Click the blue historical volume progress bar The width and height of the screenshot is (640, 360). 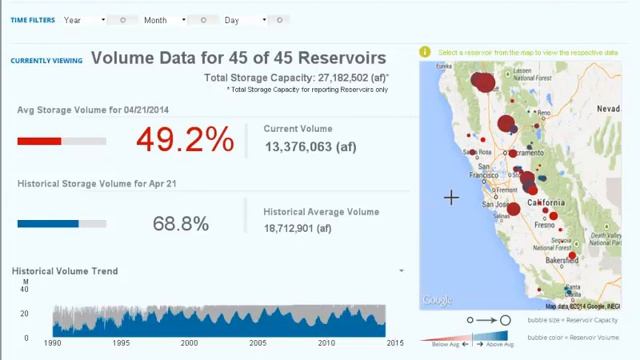pyautogui.click(x=62, y=224)
